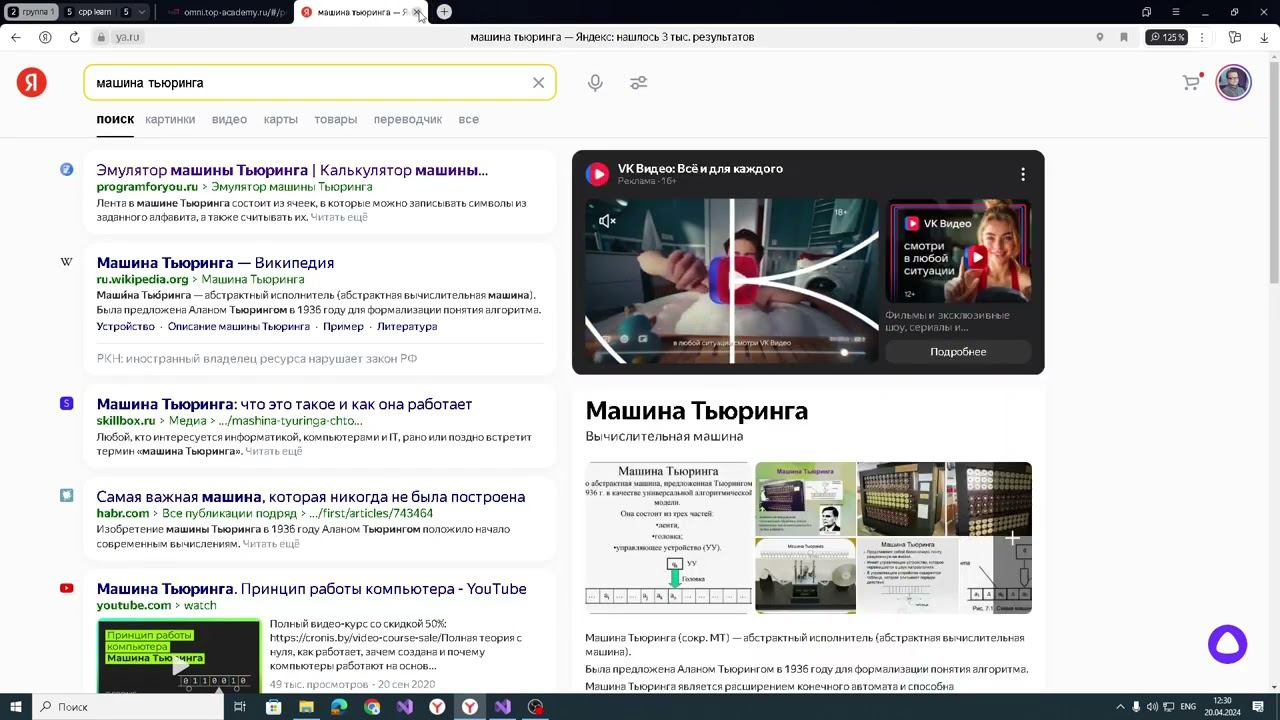Screen dimensions: 1280x720
Task: Open the Wikipedia 'Литература' sublink
Action: (x=407, y=327)
